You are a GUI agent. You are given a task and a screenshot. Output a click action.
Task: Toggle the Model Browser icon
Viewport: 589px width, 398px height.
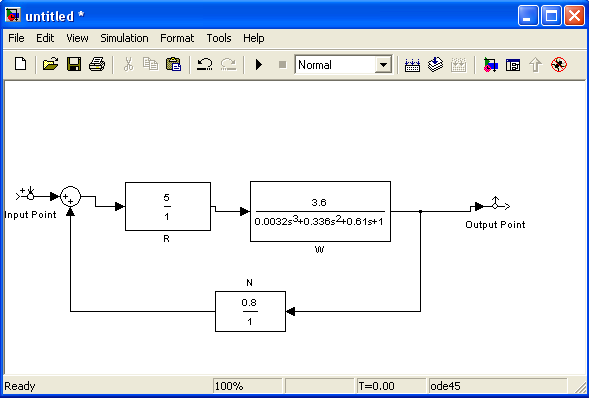pos(513,65)
